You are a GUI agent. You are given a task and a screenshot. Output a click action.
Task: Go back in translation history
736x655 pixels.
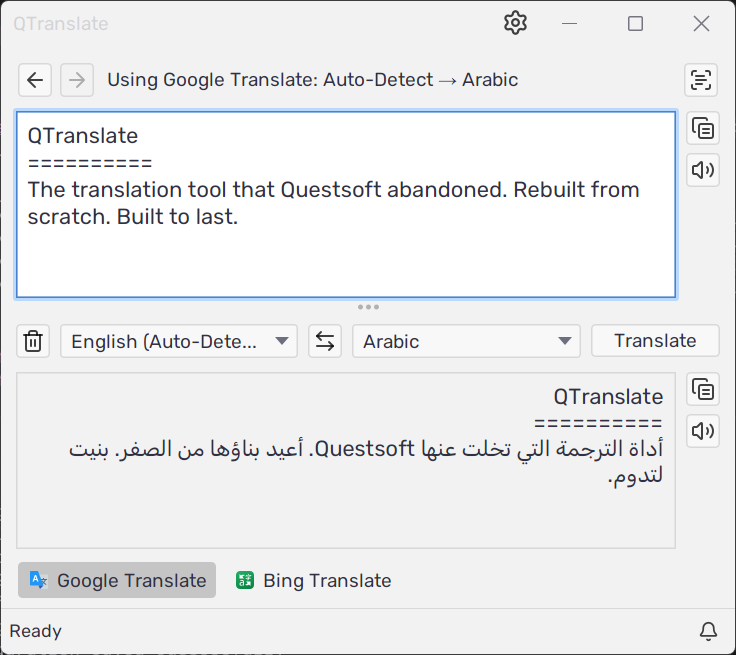click(x=35, y=80)
